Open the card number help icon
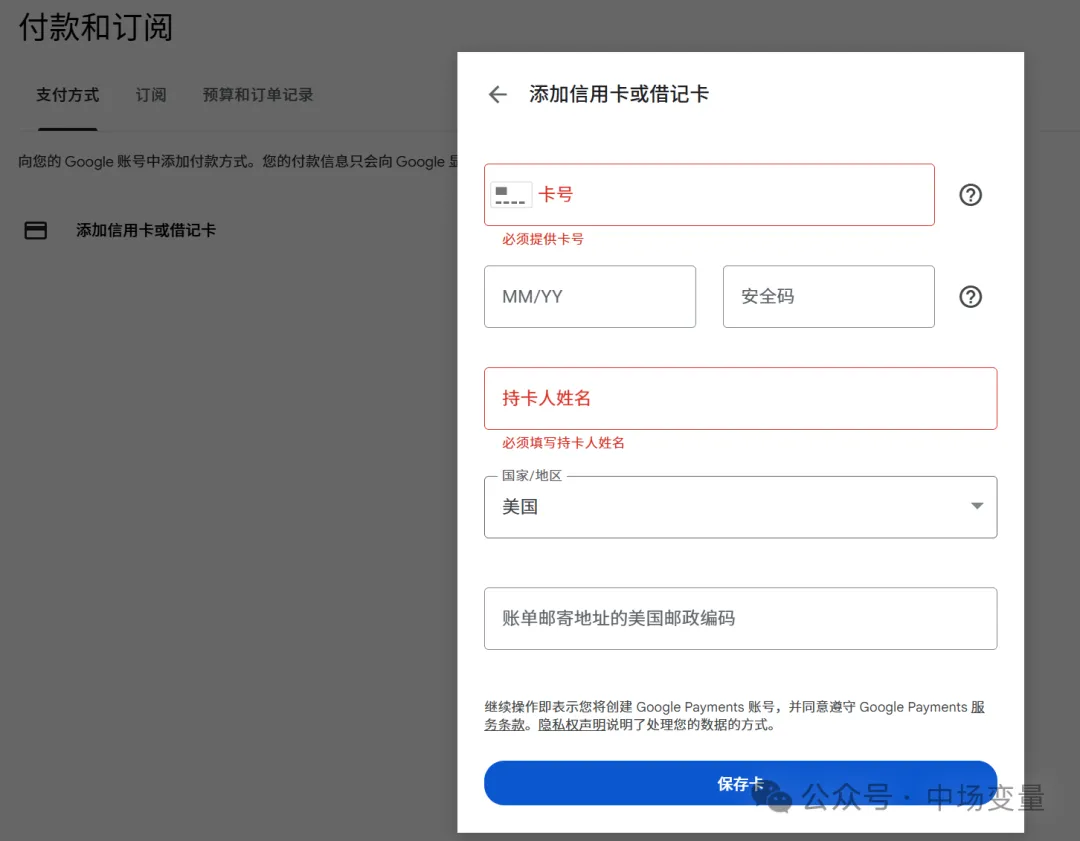The image size is (1080, 841). click(x=970, y=195)
